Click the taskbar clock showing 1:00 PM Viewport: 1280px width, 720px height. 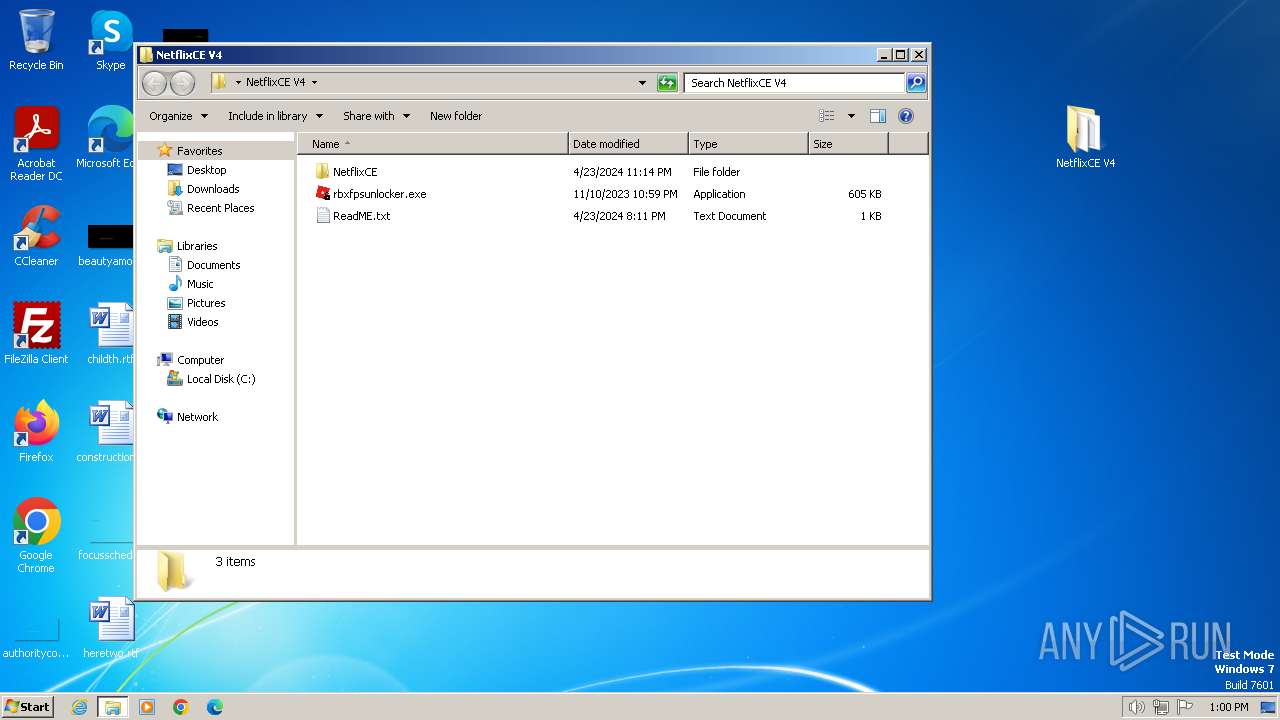tap(1228, 707)
